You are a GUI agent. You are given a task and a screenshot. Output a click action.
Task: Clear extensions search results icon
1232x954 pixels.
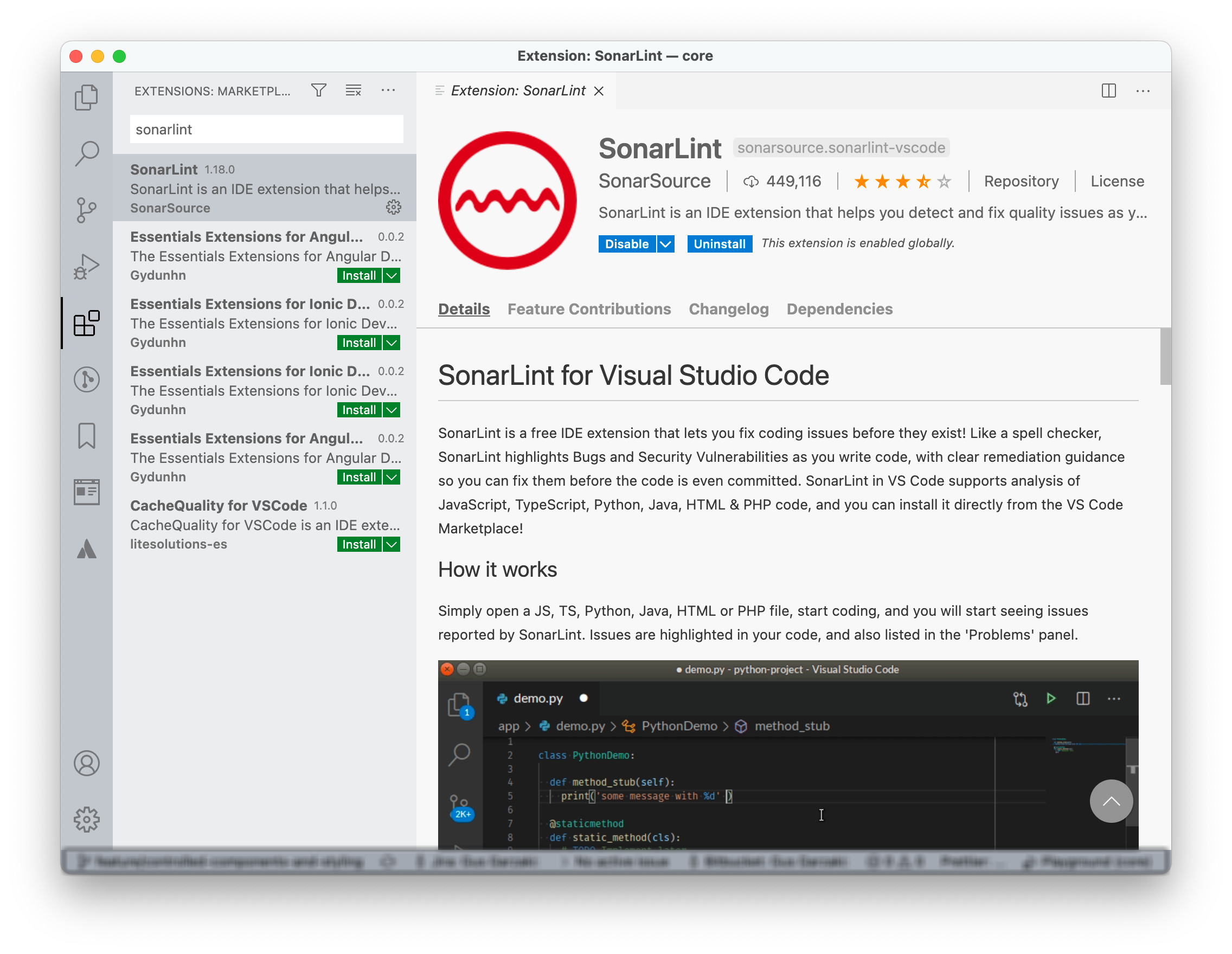pos(353,90)
